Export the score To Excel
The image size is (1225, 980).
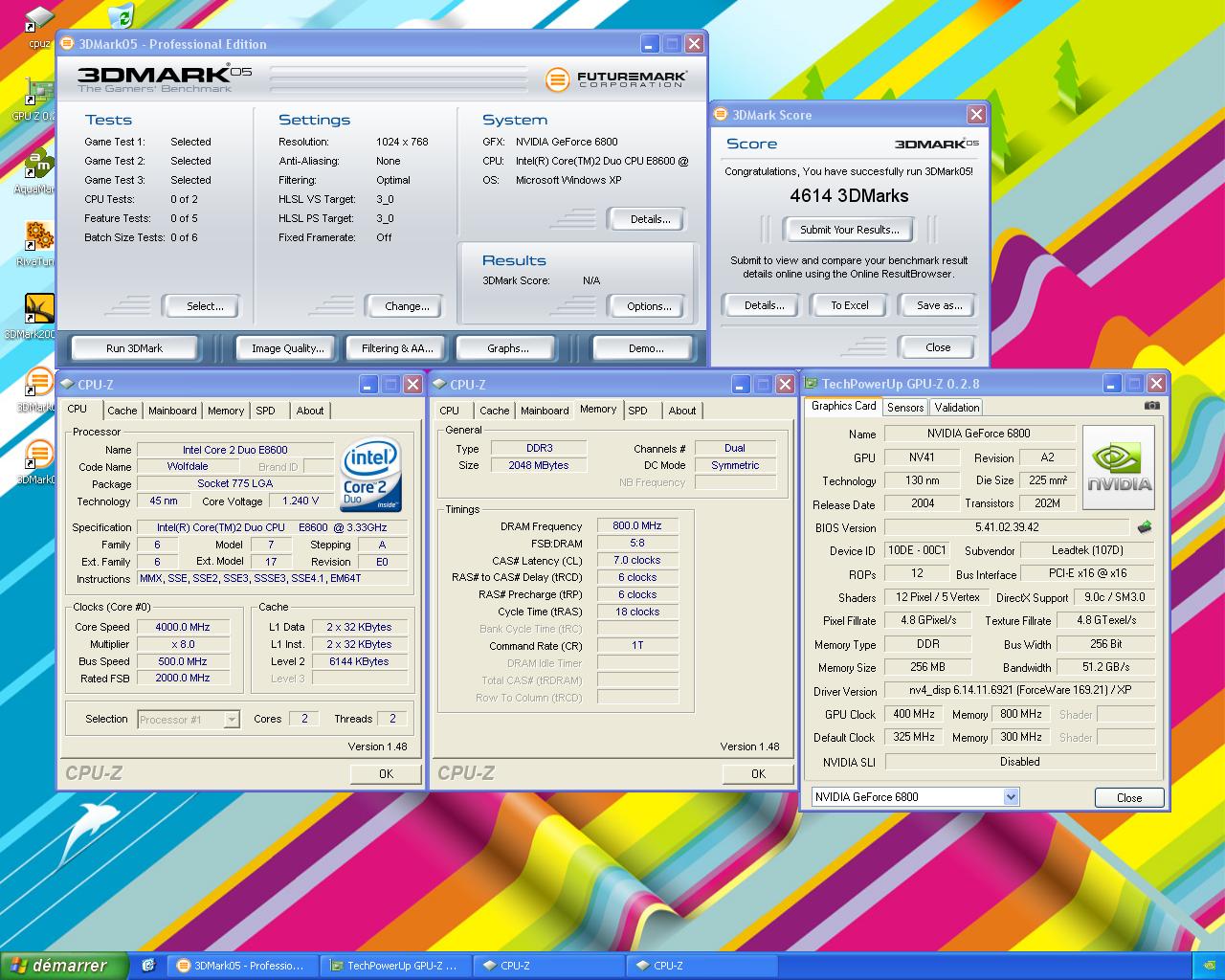coord(850,305)
